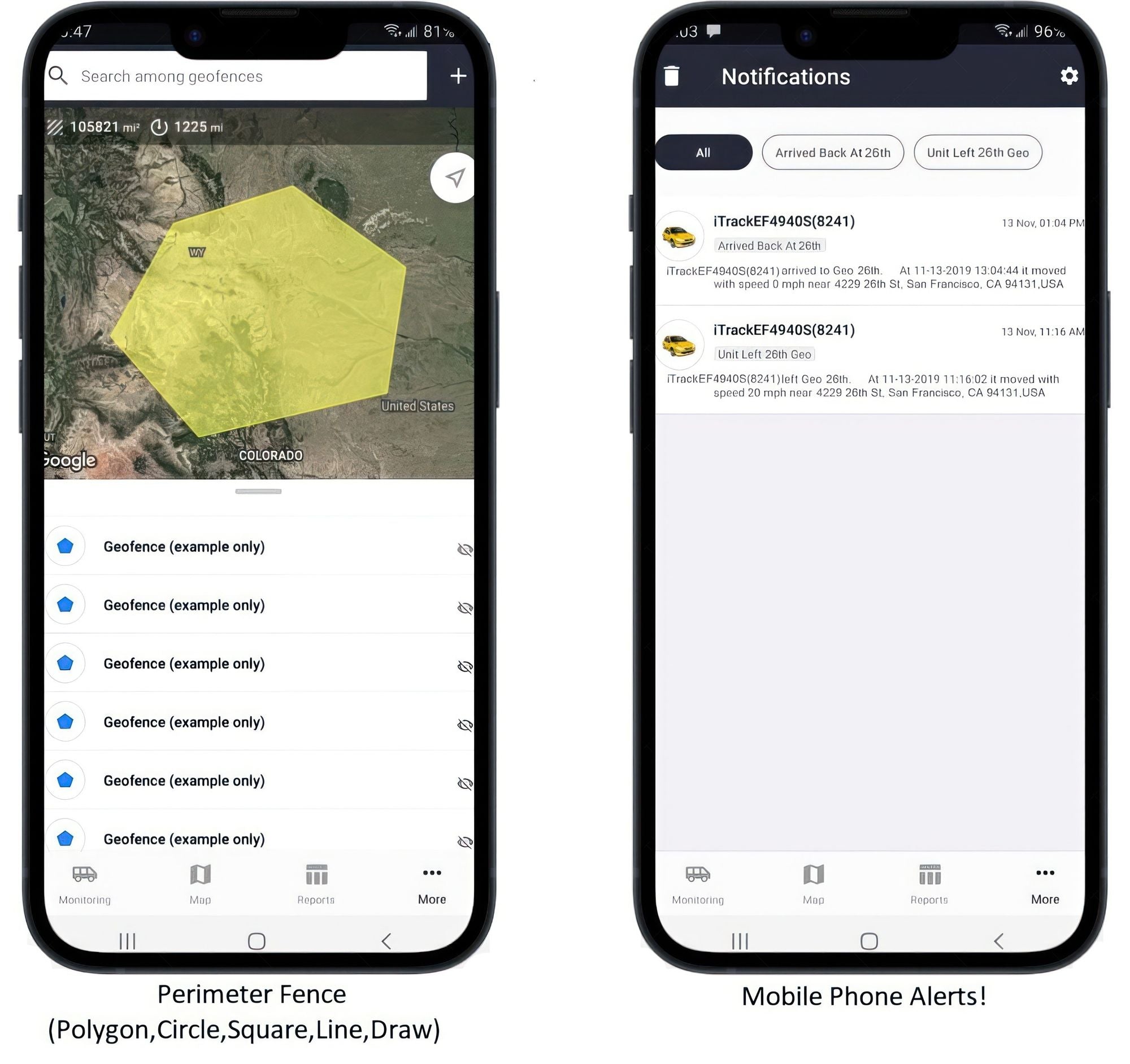Select 'Unit Left 26th Geo' filter tab

[977, 152]
